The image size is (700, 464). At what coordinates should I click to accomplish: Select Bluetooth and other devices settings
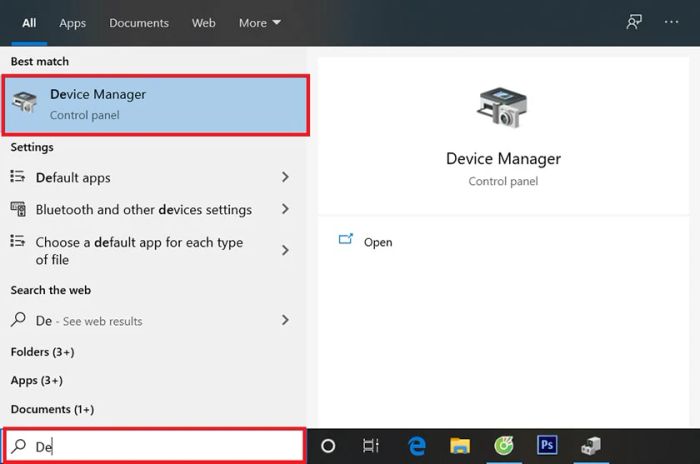coord(153,209)
